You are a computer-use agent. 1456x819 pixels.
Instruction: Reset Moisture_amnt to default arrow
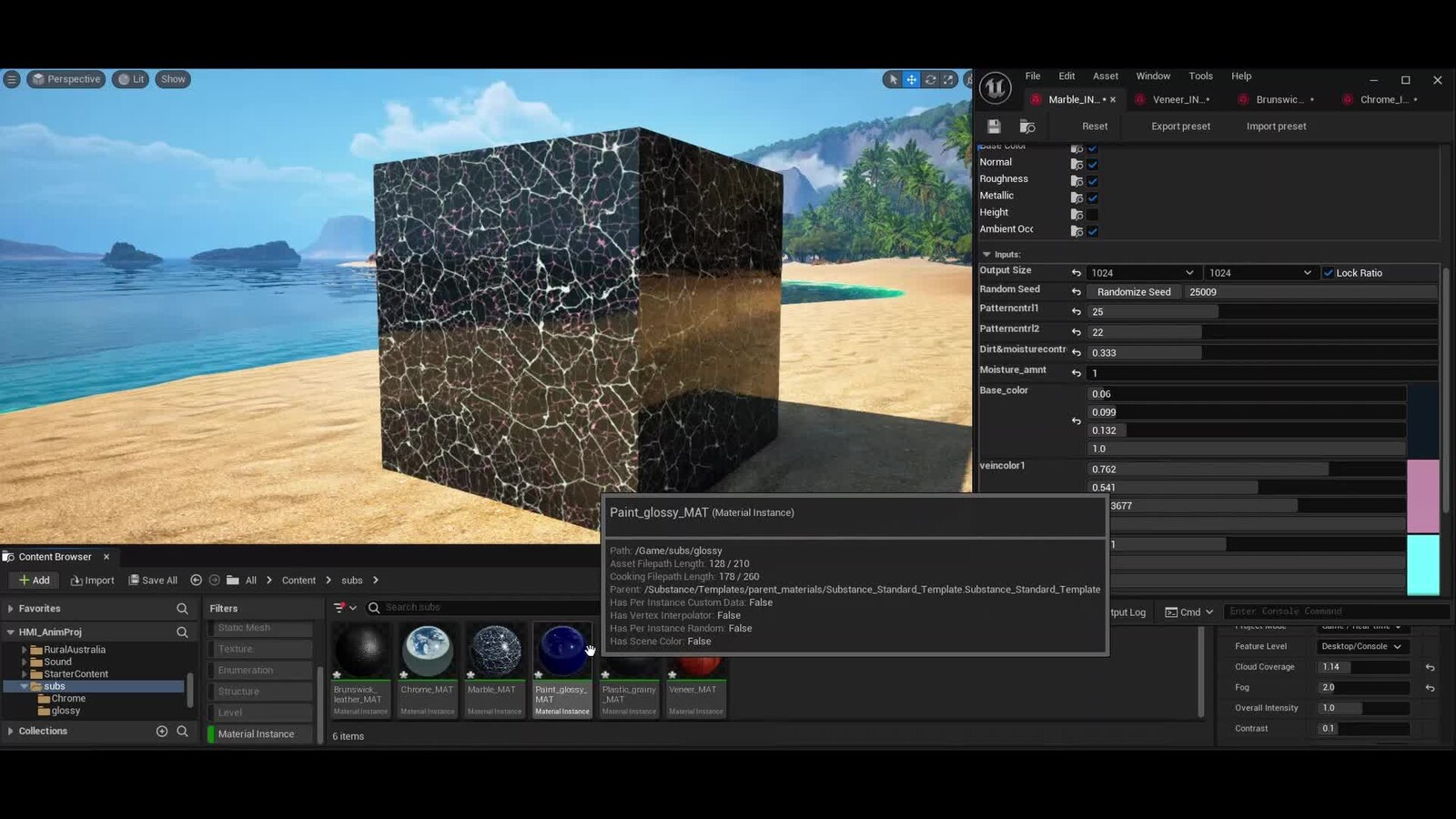(1077, 373)
